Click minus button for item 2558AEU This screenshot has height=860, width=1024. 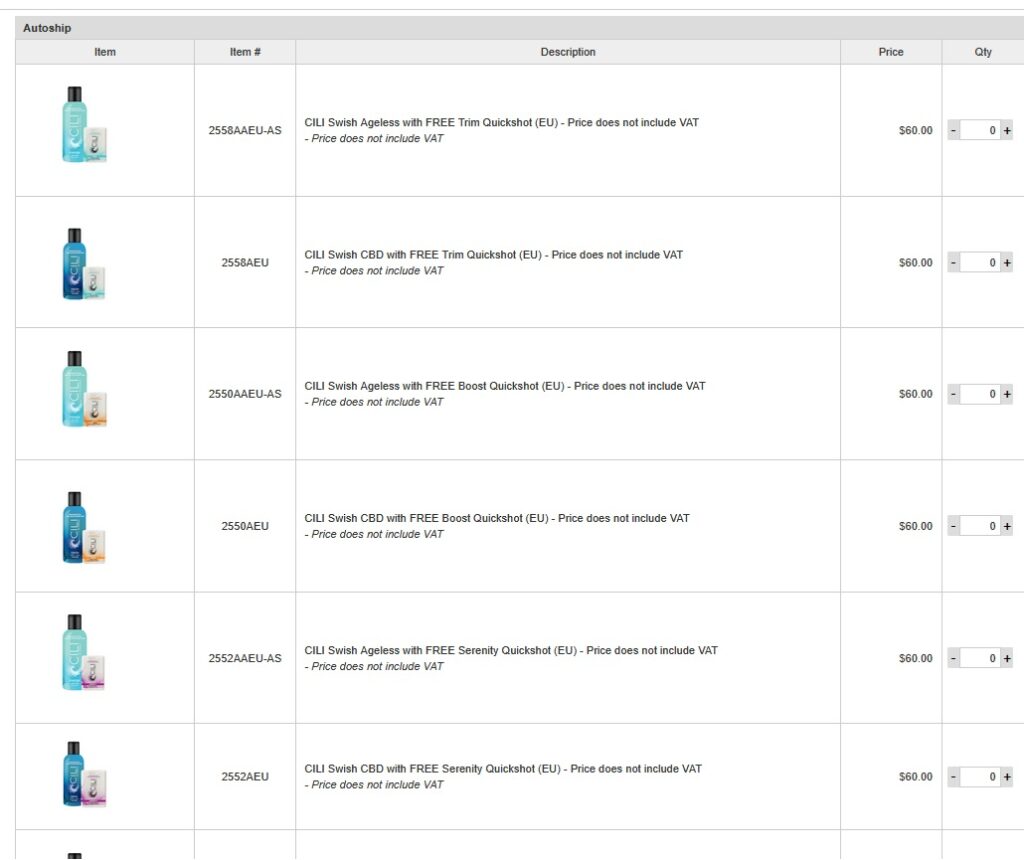coord(953,263)
